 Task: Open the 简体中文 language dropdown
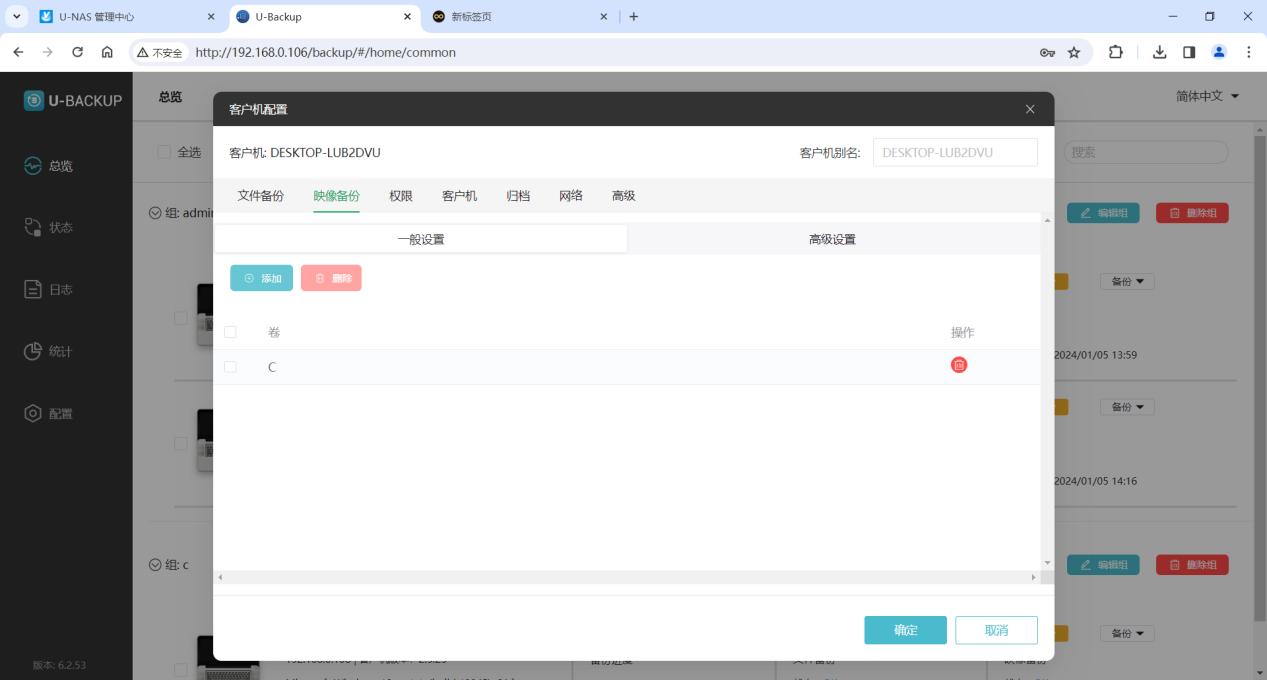pos(1208,96)
